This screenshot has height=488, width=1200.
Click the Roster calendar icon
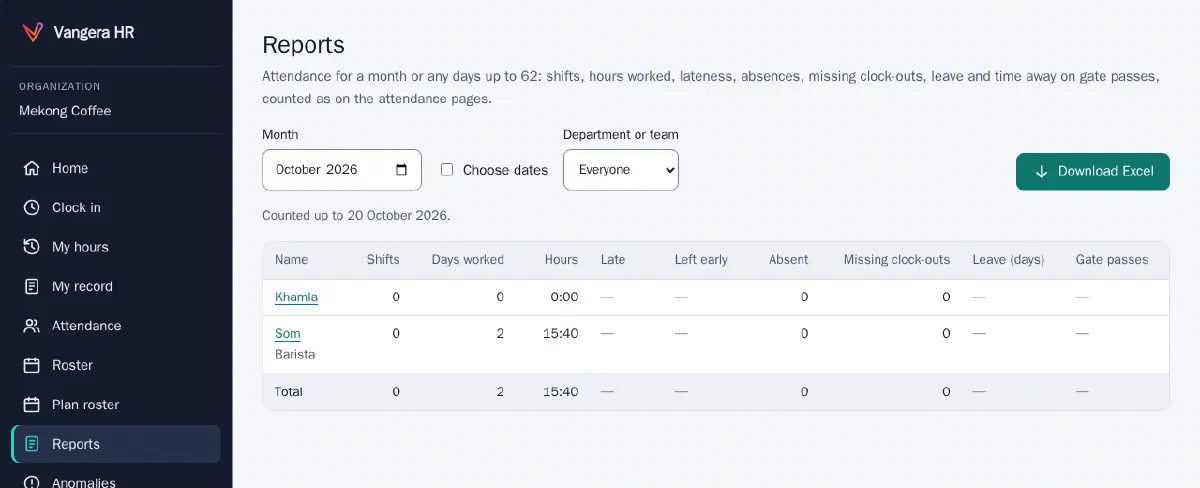[32, 365]
